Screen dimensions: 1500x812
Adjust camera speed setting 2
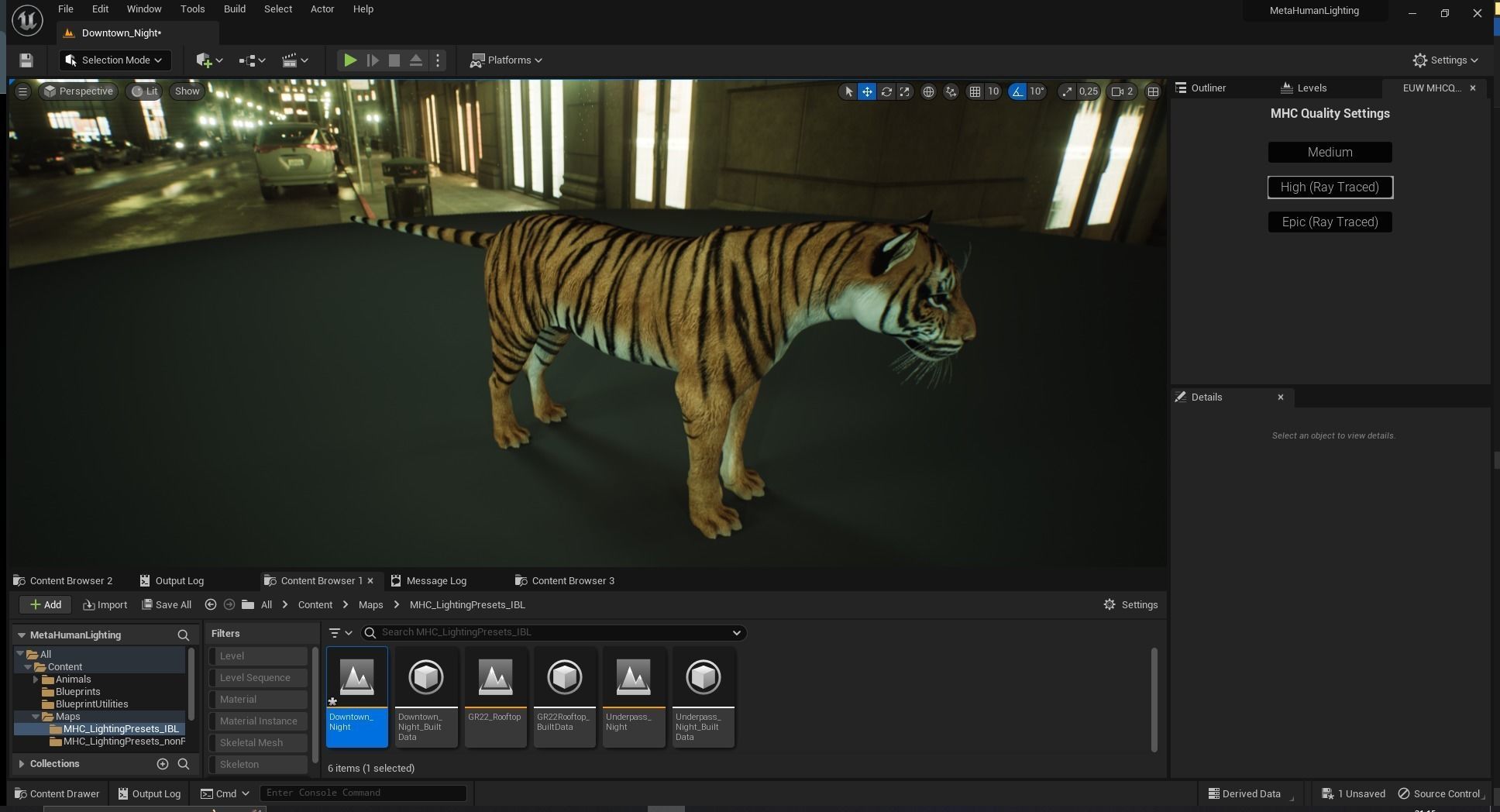click(x=1123, y=91)
